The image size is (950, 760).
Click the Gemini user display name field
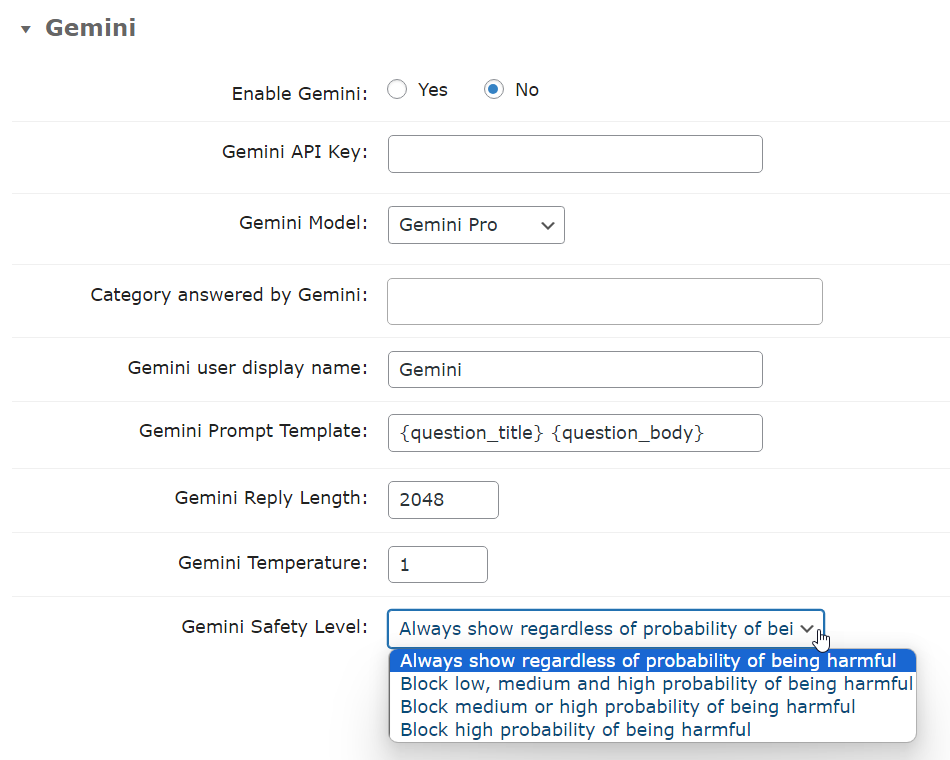[x=575, y=369]
